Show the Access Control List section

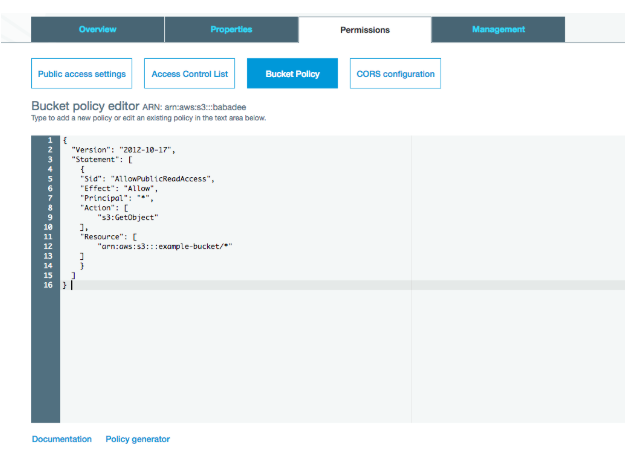point(190,74)
